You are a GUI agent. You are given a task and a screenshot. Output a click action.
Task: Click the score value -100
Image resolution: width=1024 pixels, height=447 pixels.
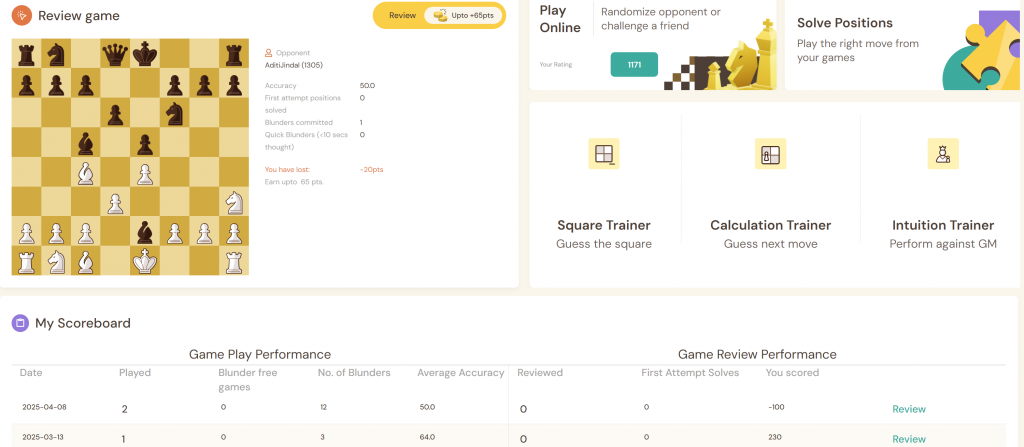(777, 407)
